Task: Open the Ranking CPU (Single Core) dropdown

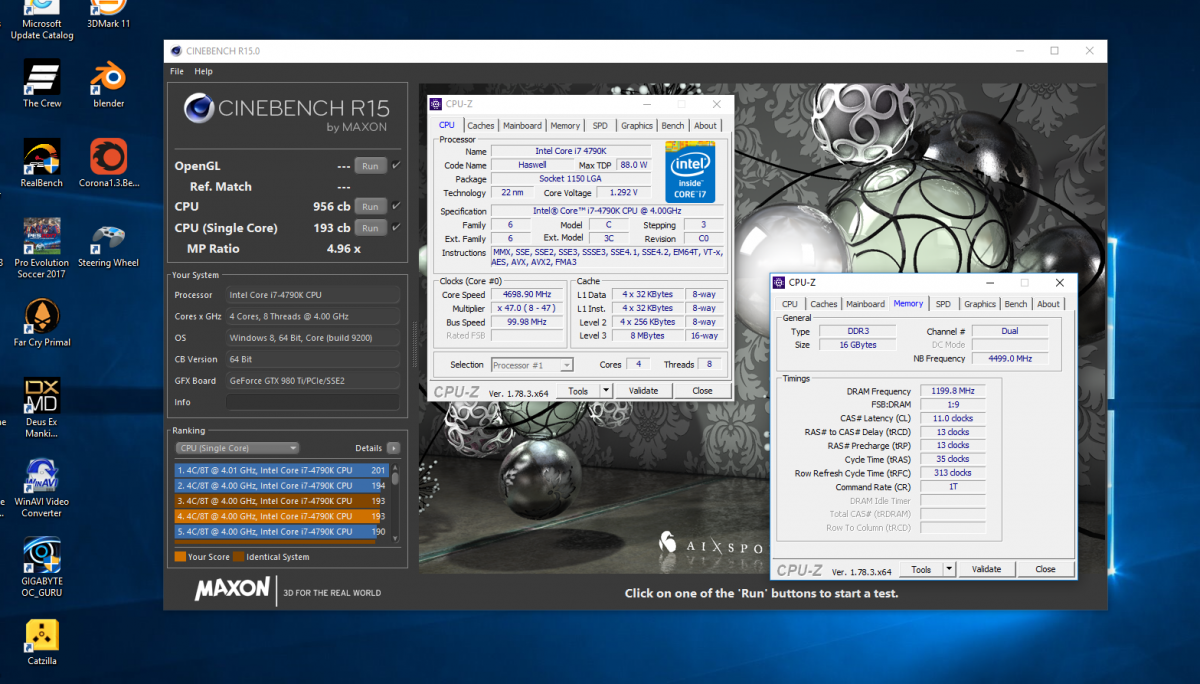Action: 237,448
